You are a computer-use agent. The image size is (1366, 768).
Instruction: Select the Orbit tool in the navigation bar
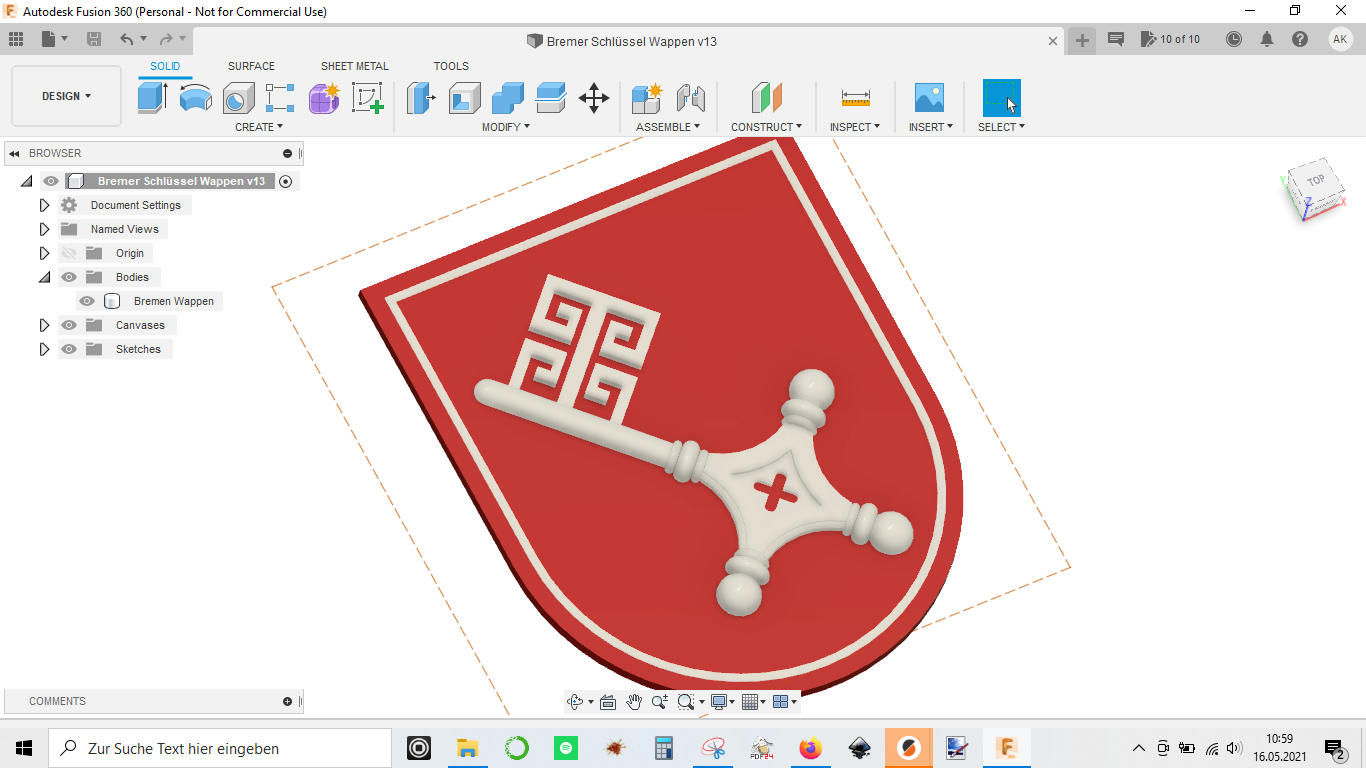[x=577, y=701]
